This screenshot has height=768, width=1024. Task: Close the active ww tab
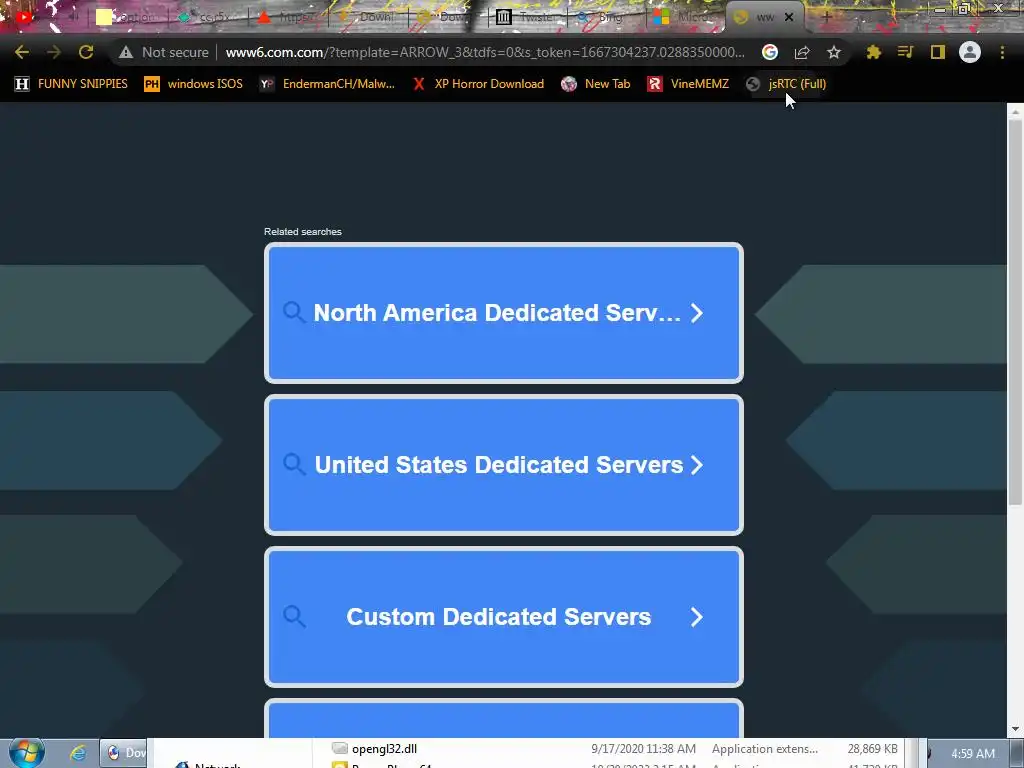tap(789, 17)
